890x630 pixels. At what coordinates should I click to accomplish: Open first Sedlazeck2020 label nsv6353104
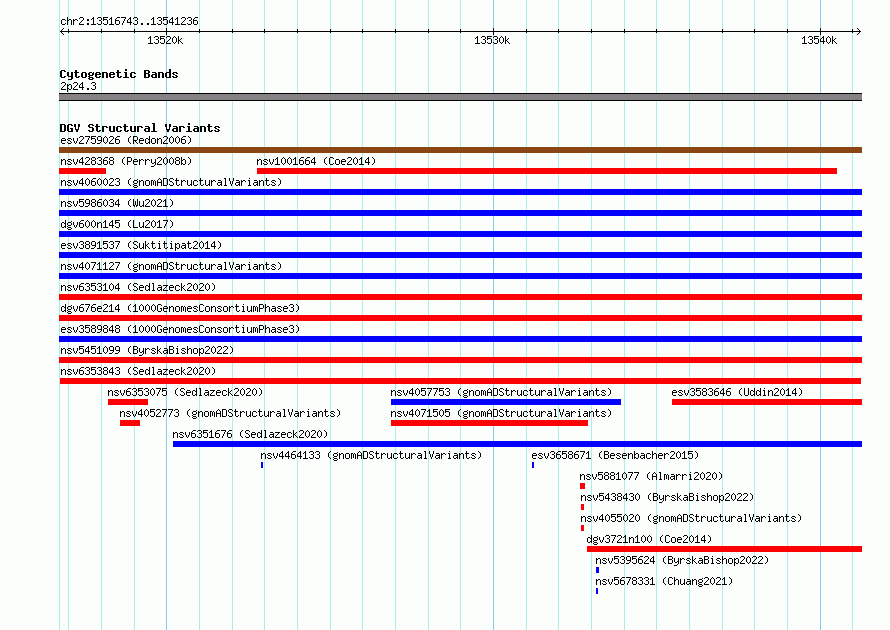click(x=138, y=287)
